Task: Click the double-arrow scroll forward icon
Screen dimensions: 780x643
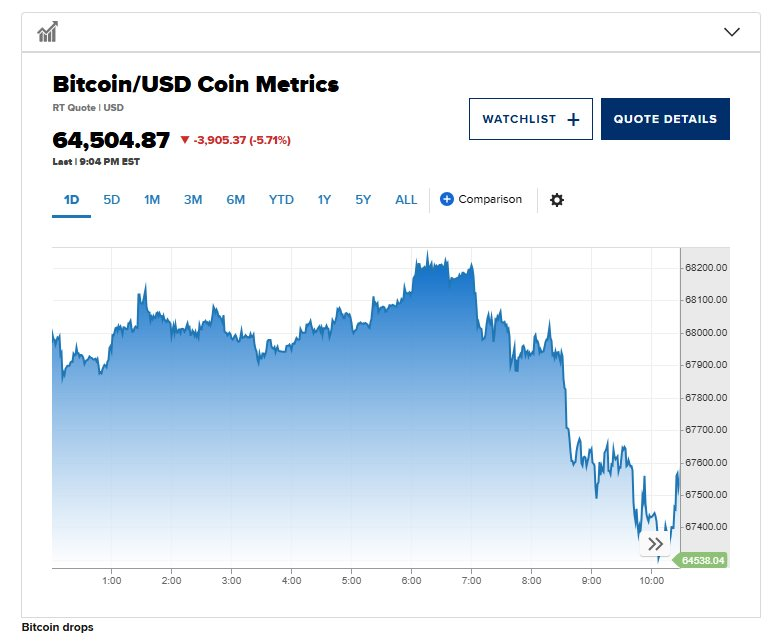Action: point(655,544)
